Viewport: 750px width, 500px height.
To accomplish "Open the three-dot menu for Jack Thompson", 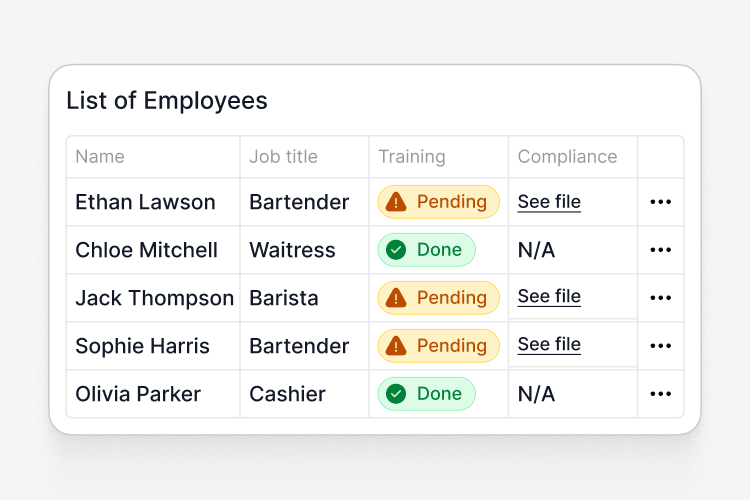I will point(661,298).
